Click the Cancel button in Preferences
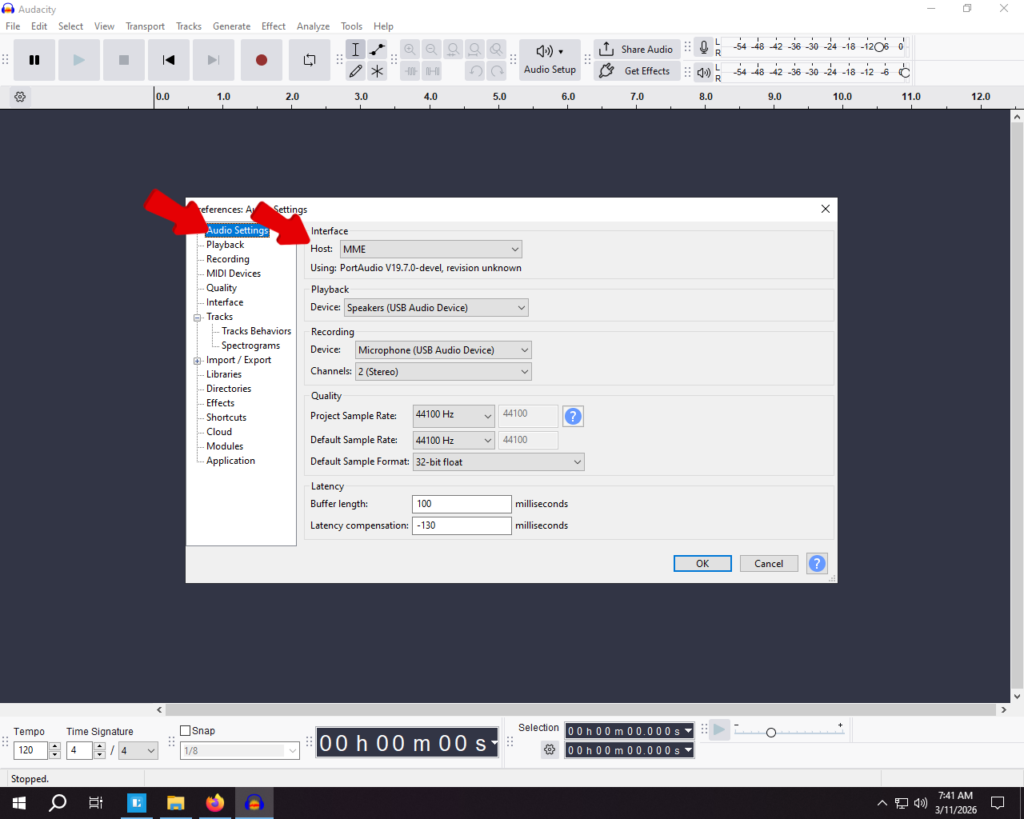Viewport: 1024px width, 819px height. pos(768,563)
